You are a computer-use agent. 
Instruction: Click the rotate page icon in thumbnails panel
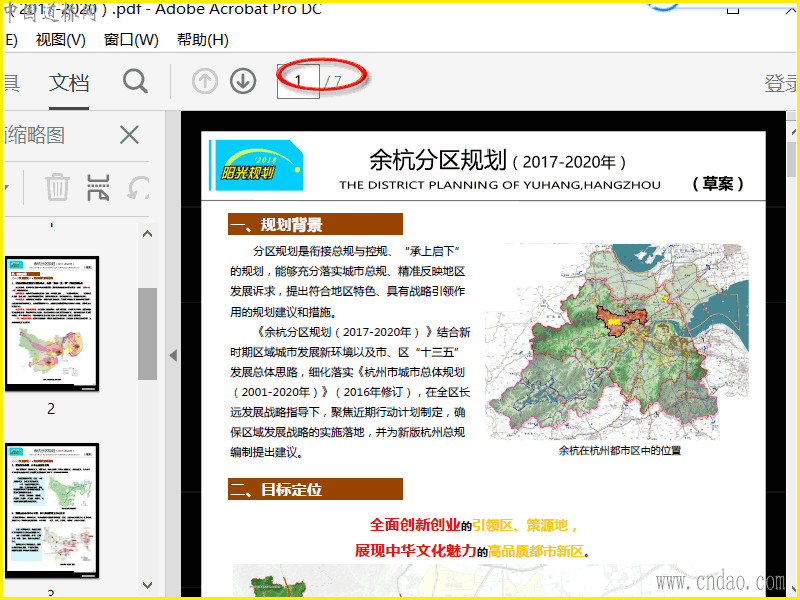click(136, 187)
